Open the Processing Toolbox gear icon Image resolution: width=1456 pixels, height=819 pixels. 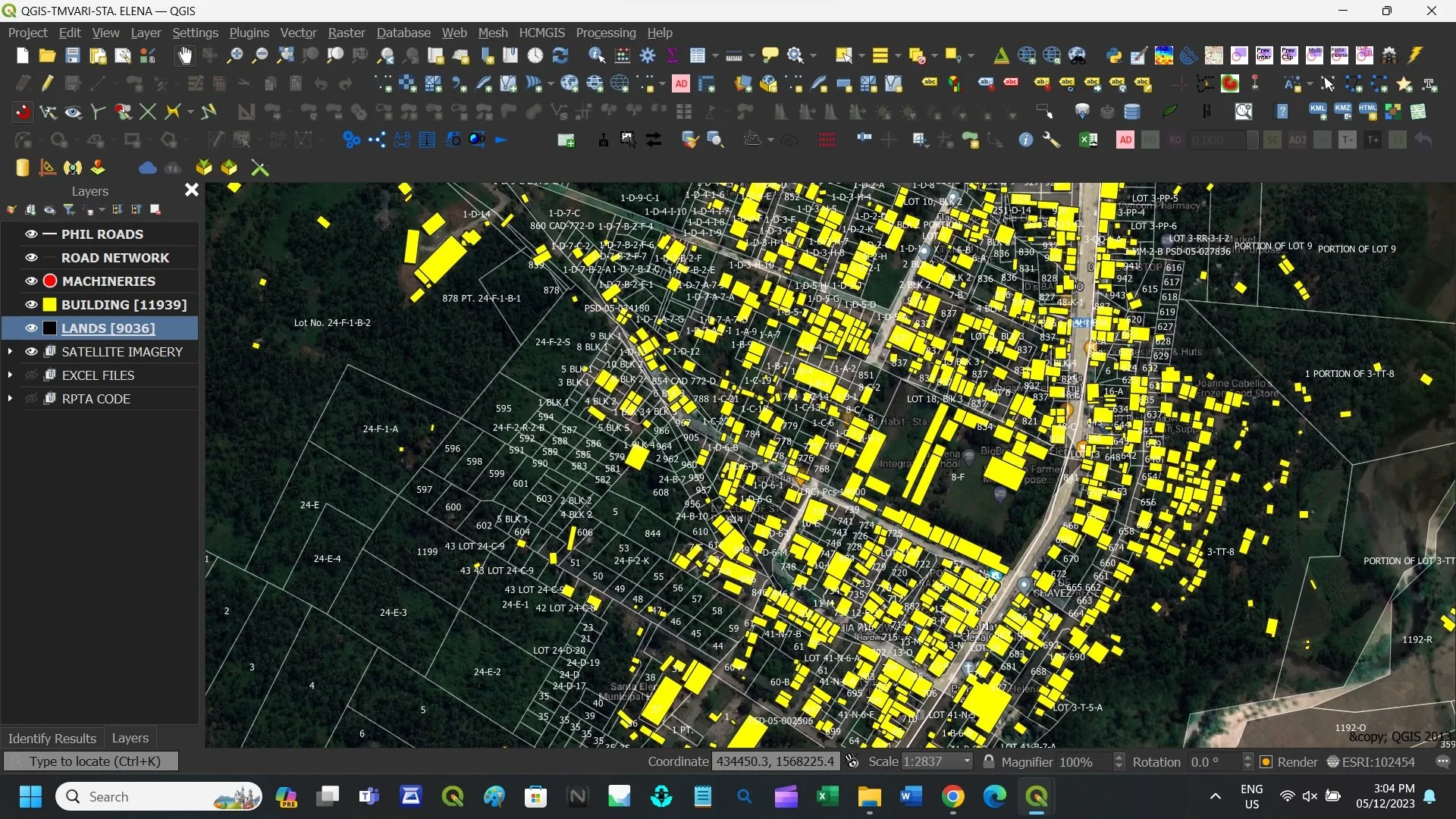click(648, 55)
